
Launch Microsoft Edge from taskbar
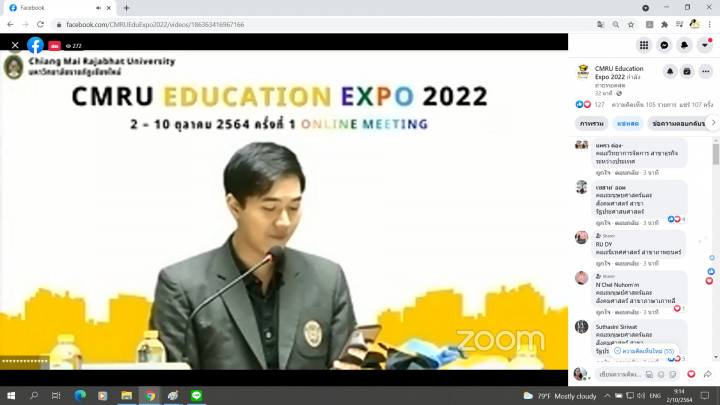click(80, 395)
